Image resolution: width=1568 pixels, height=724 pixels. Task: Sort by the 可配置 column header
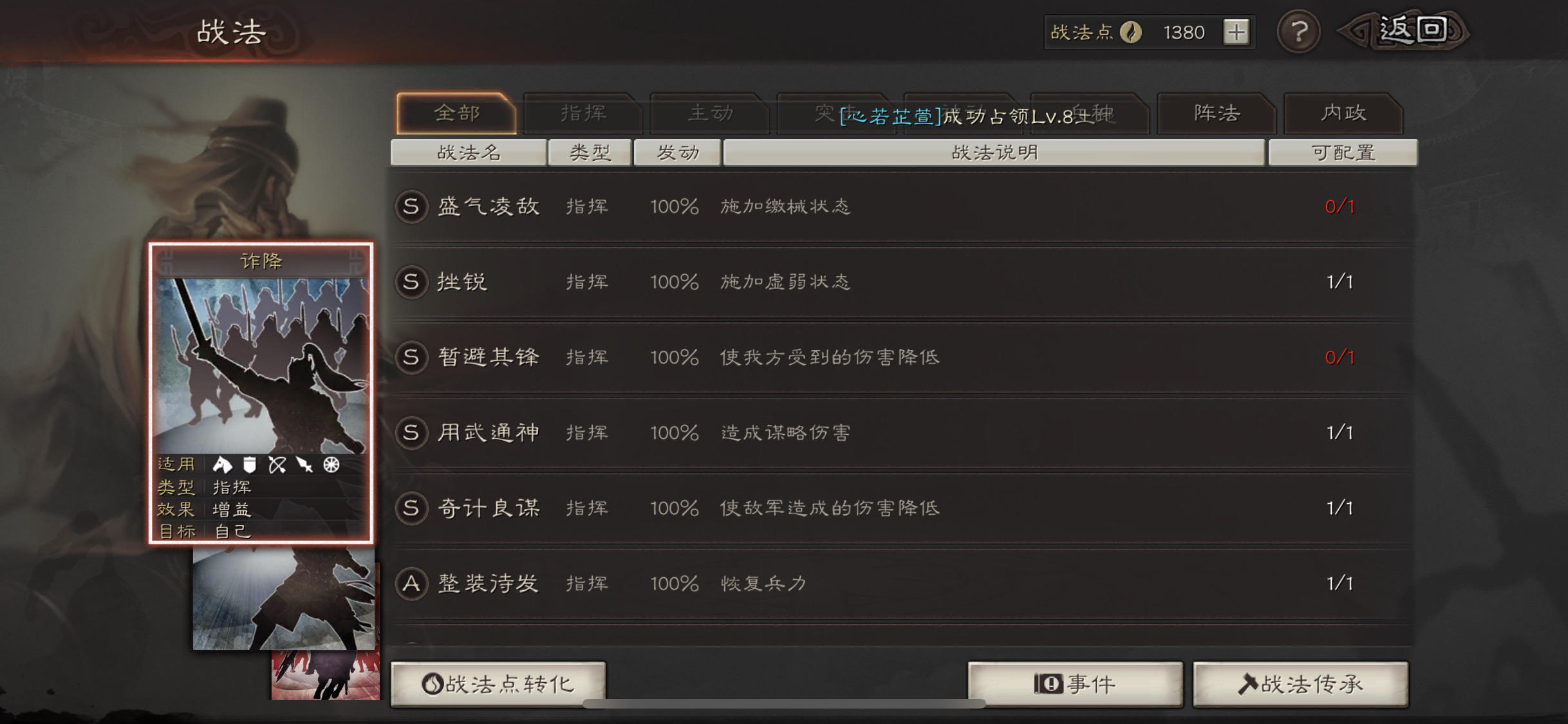[1343, 153]
